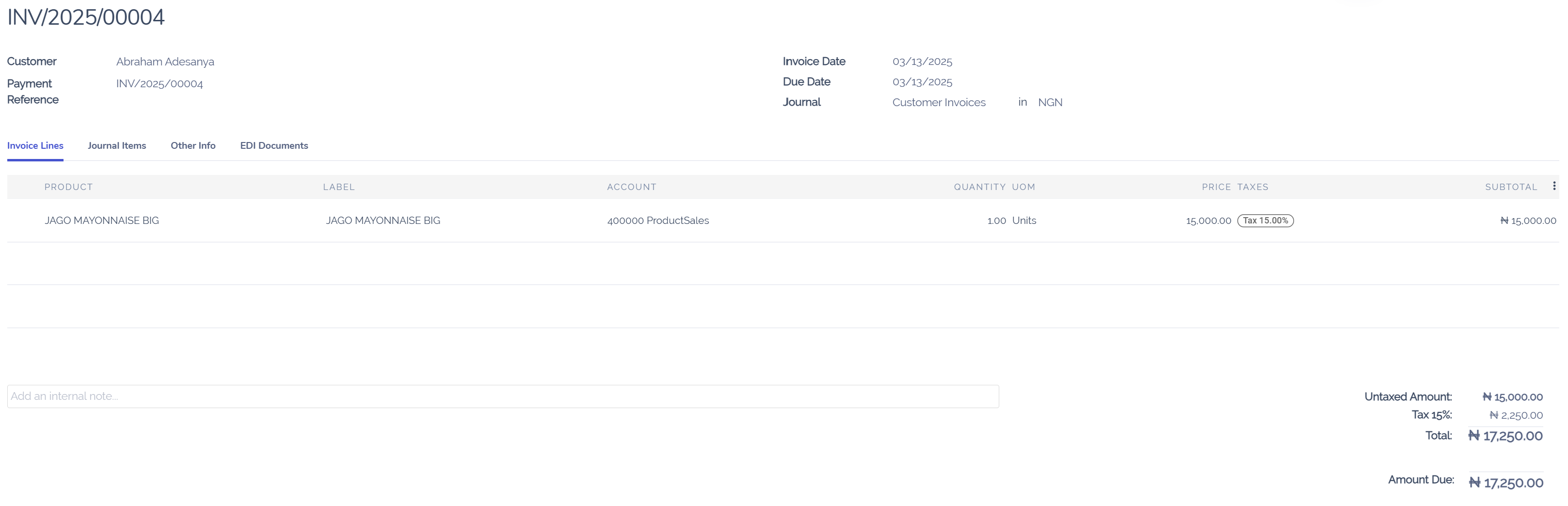The height and width of the screenshot is (506, 1568).
Task: Click account 400000 ProductSales
Action: click(657, 220)
